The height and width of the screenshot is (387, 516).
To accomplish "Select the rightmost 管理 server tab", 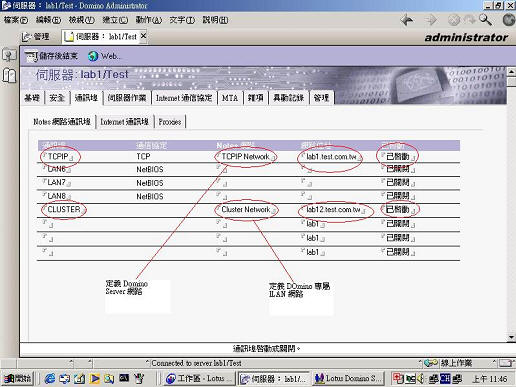I will (321, 98).
